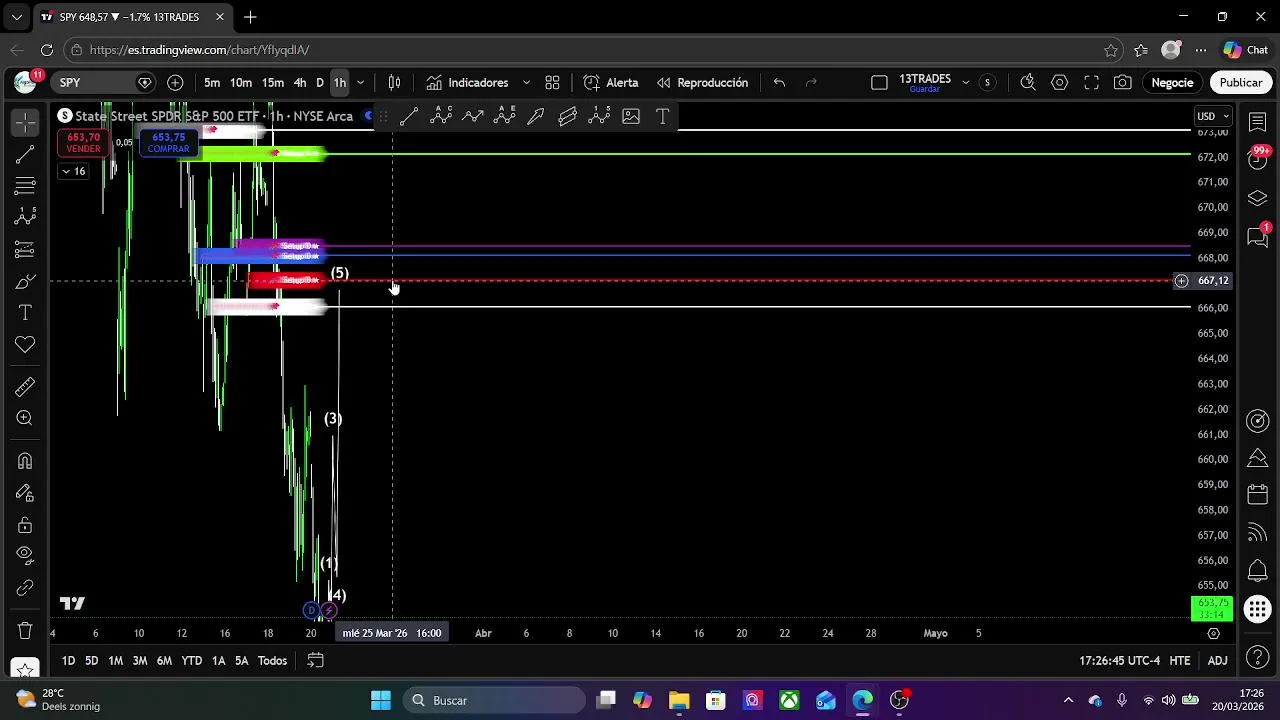The width and height of the screenshot is (1280, 720).
Task: Switch to 4h timeframe
Action: pos(300,83)
